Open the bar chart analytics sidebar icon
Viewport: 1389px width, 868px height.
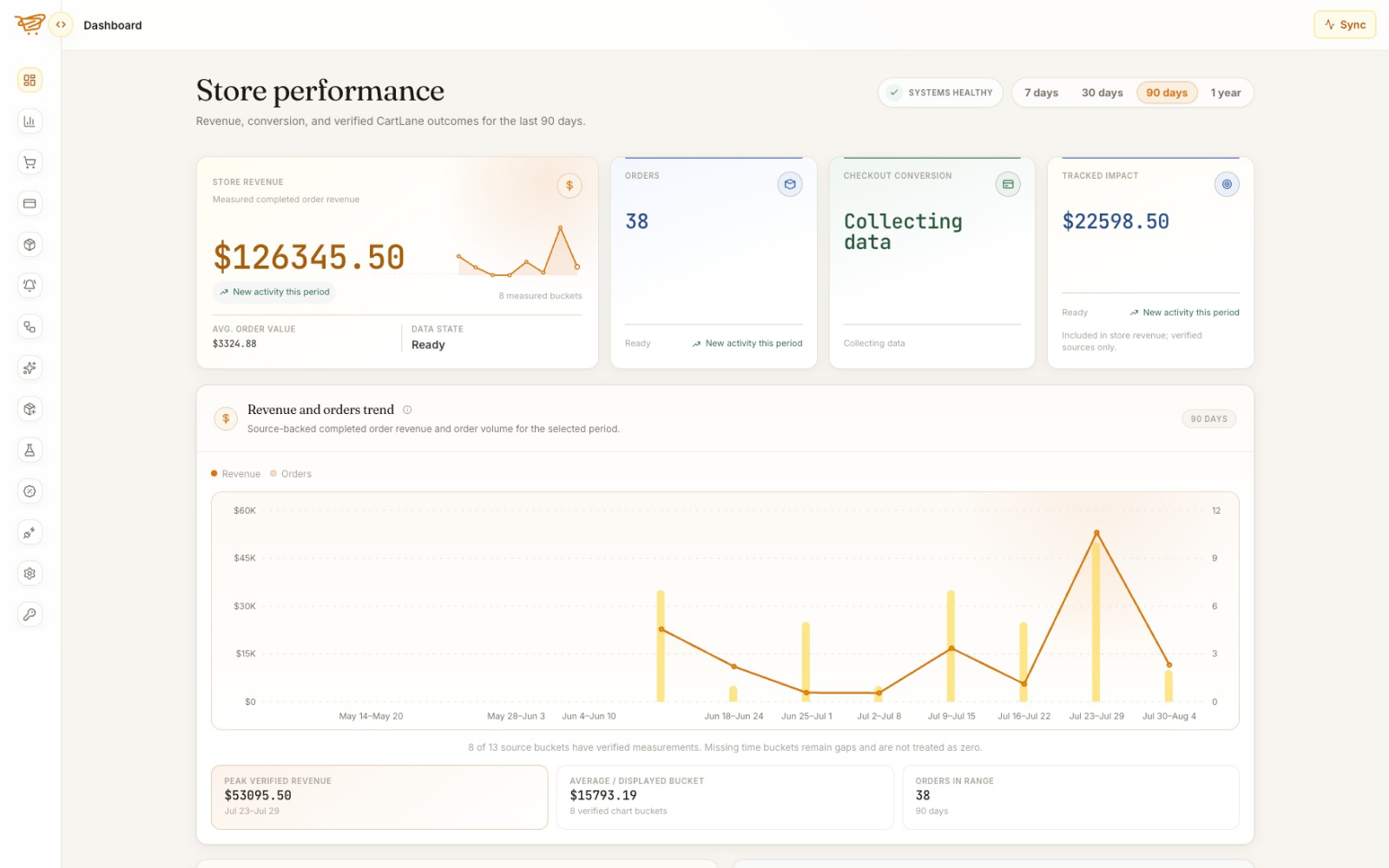30,122
